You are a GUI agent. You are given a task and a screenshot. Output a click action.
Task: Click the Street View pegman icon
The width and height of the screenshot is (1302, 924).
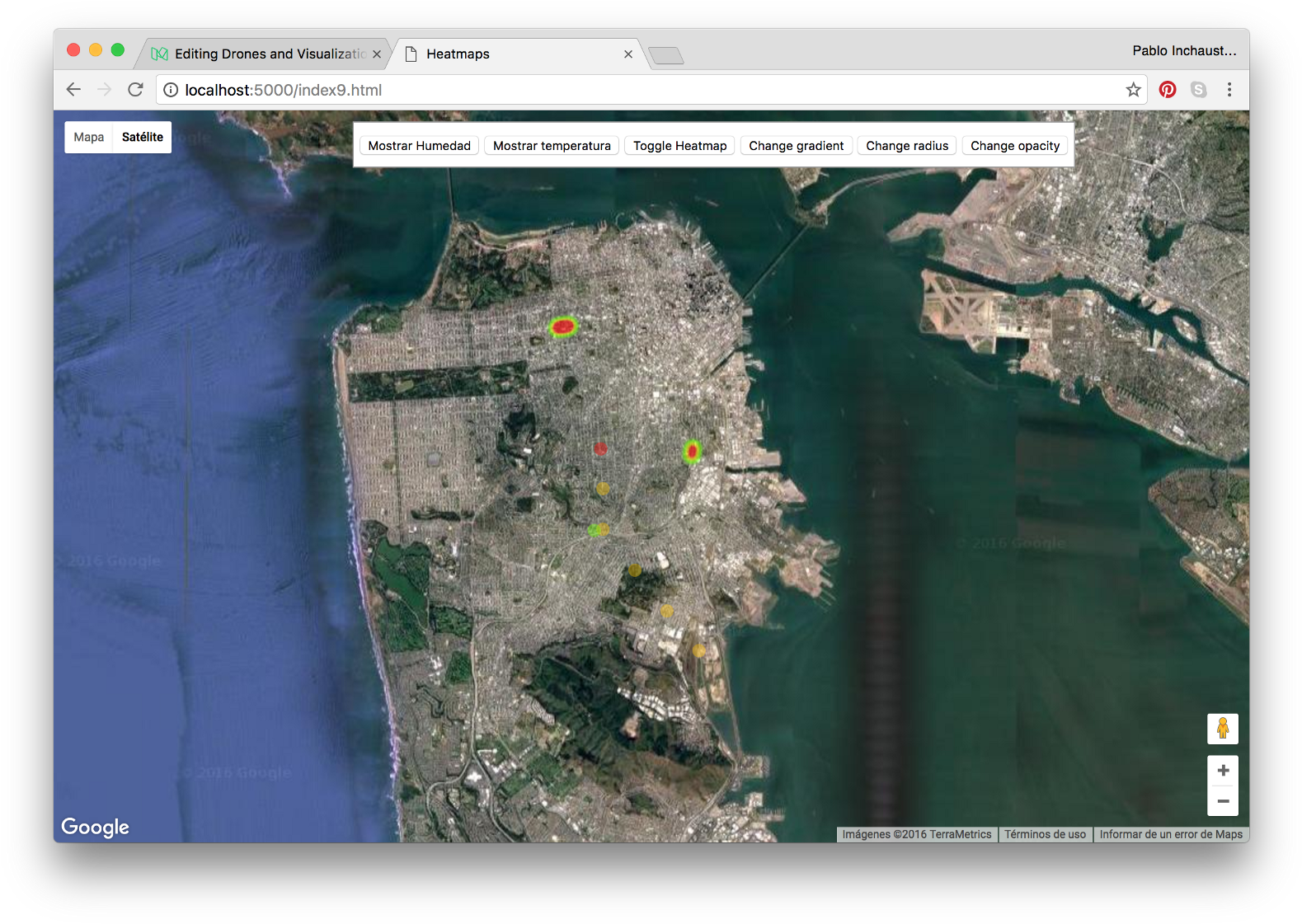1222,729
